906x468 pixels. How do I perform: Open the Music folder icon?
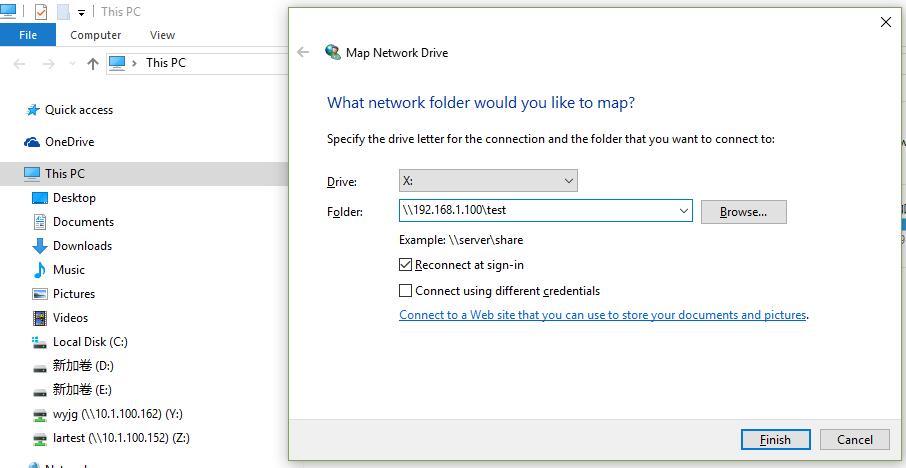40,270
